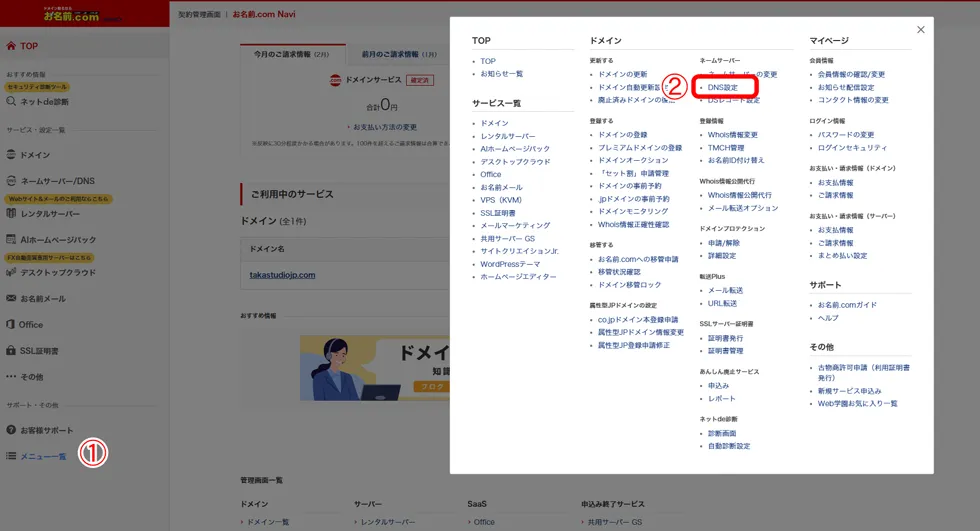Open the URL転送 link

click(x=722, y=304)
